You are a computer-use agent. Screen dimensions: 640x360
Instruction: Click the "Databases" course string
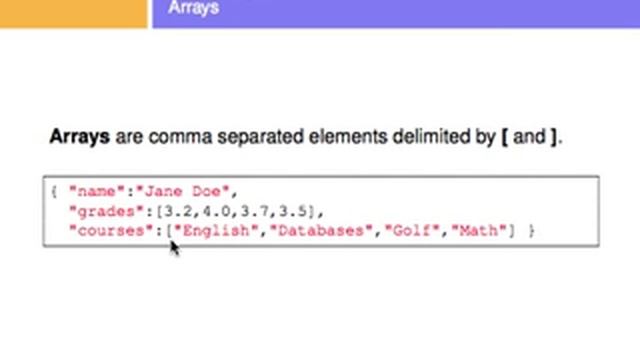click(321, 231)
